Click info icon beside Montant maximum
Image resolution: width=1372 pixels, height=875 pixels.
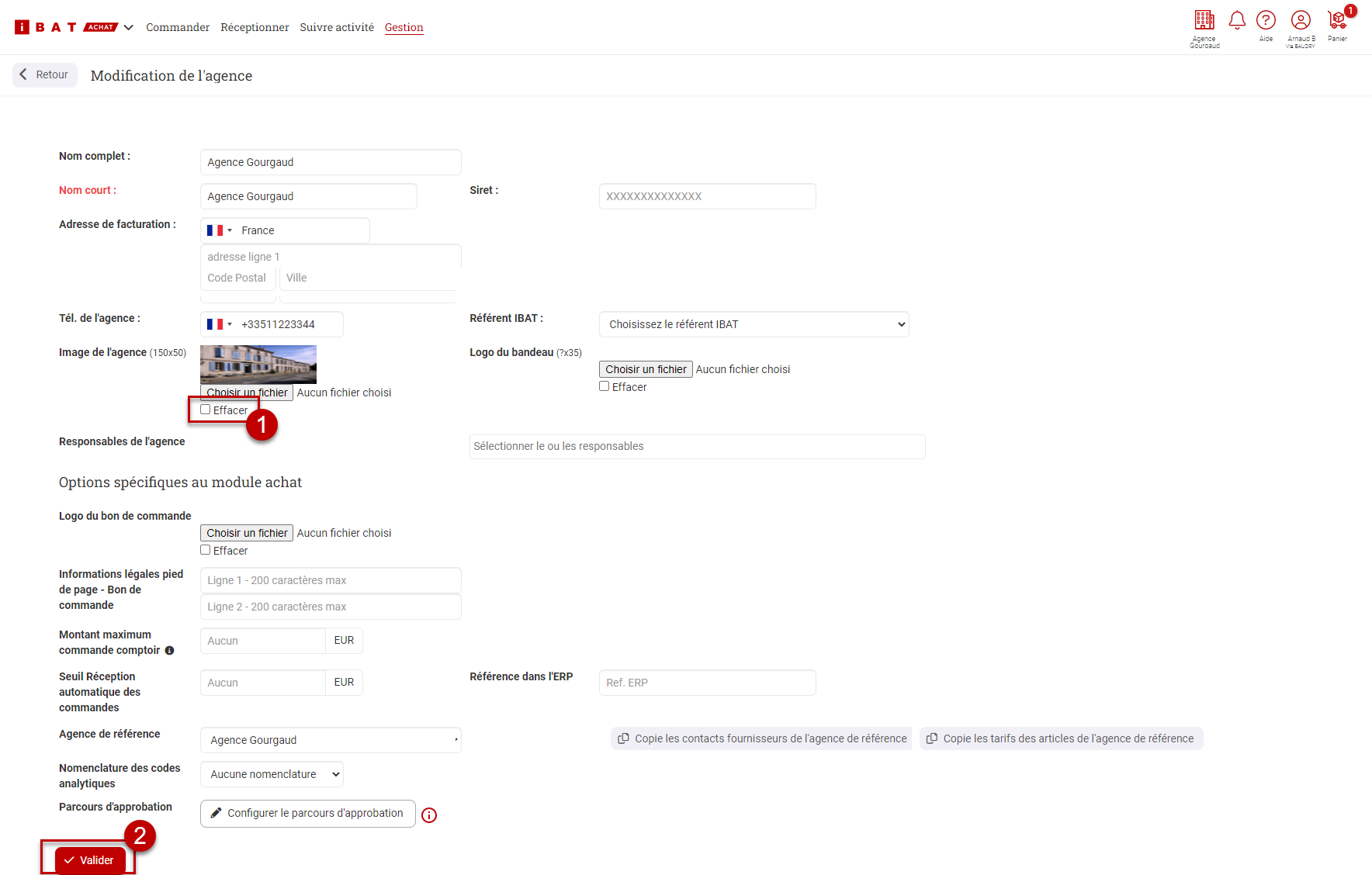tap(169, 651)
